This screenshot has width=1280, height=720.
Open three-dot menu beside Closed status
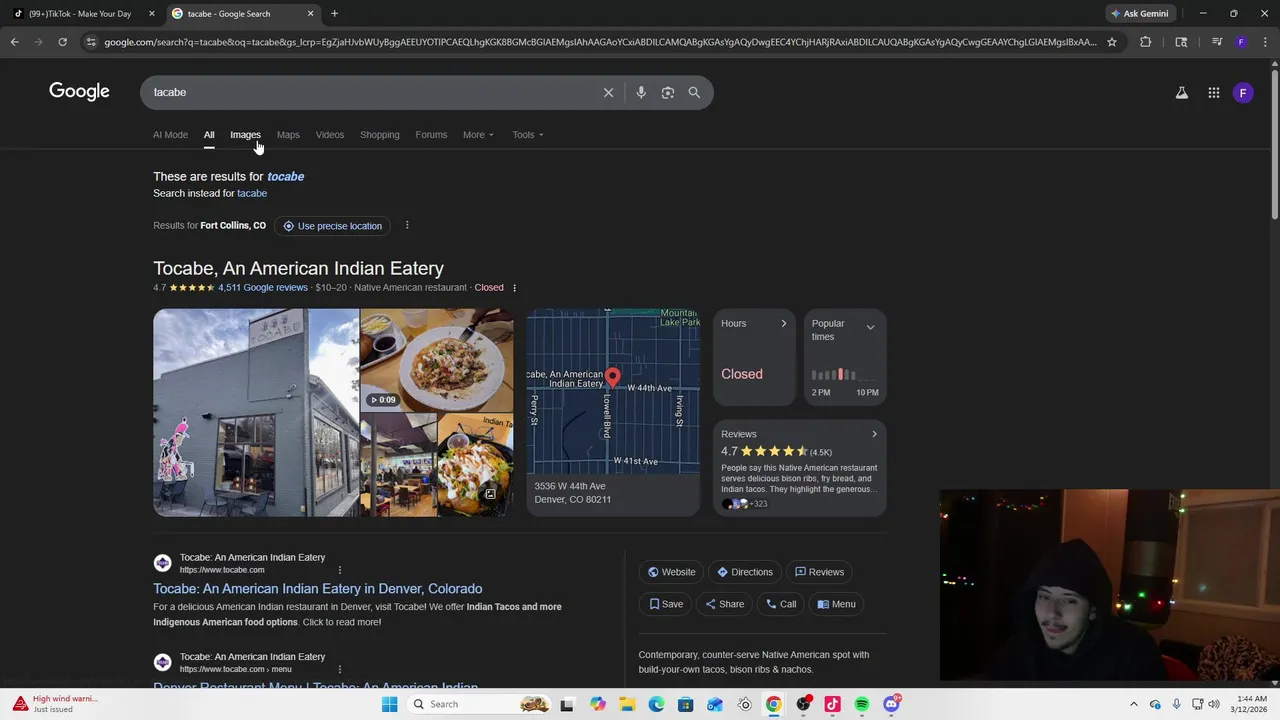tap(514, 288)
